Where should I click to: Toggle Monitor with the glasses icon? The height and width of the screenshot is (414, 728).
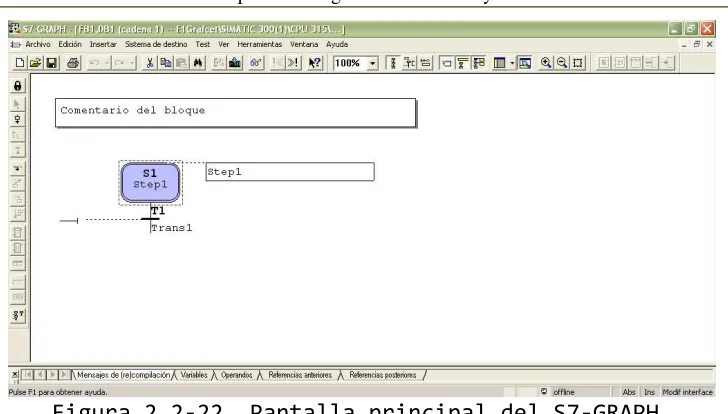(255, 63)
